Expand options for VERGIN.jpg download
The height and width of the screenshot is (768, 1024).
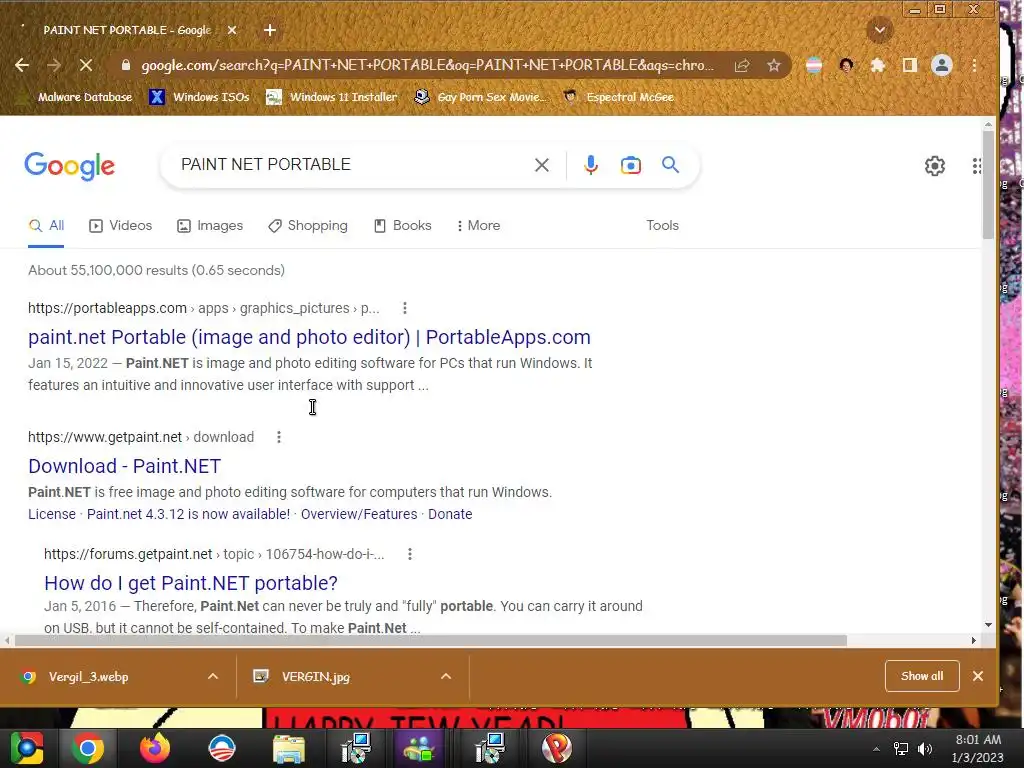click(x=446, y=677)
